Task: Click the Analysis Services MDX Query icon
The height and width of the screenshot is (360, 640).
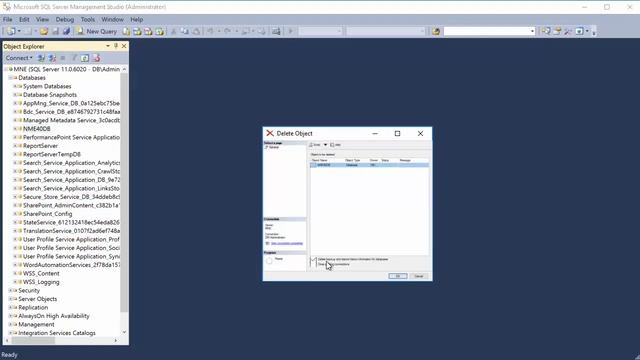Action: 138,31
